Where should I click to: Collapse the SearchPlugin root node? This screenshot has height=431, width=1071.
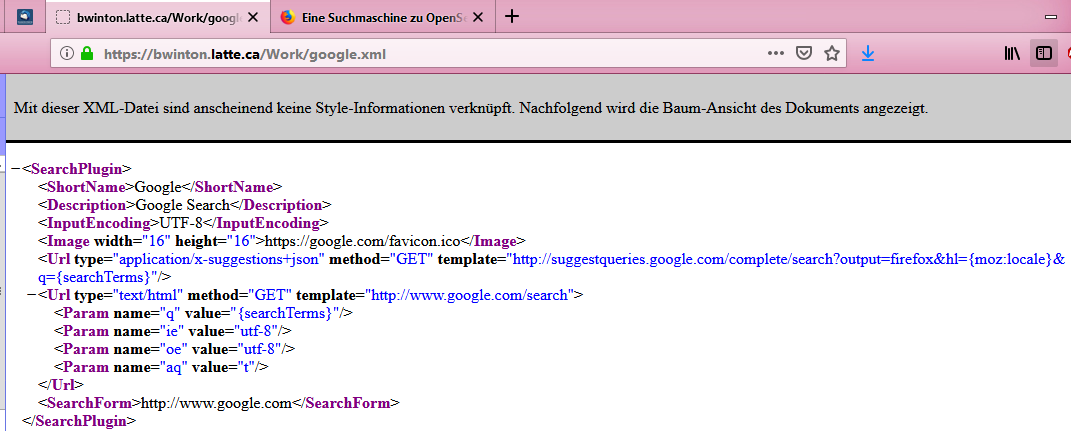(16, 169)
